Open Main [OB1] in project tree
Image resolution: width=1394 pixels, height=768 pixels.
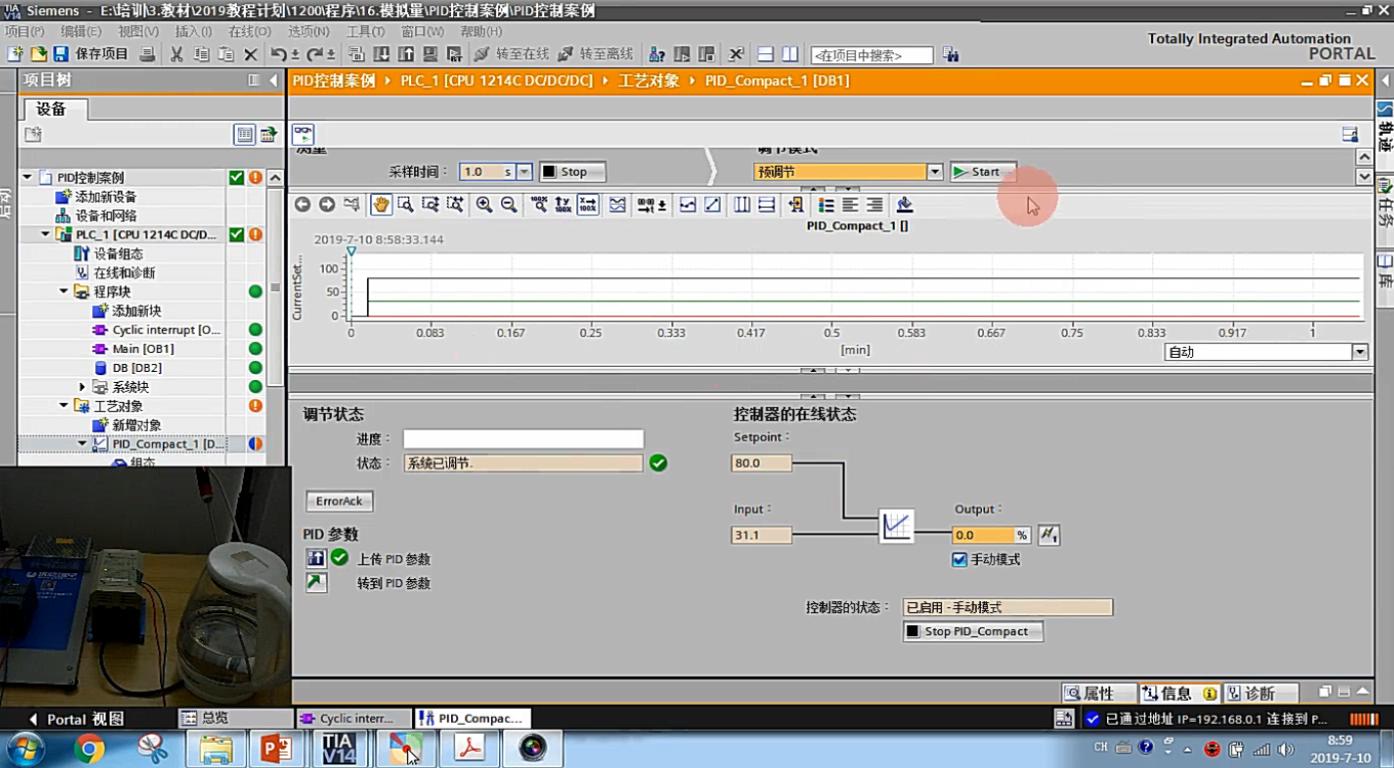coord(143,348)
